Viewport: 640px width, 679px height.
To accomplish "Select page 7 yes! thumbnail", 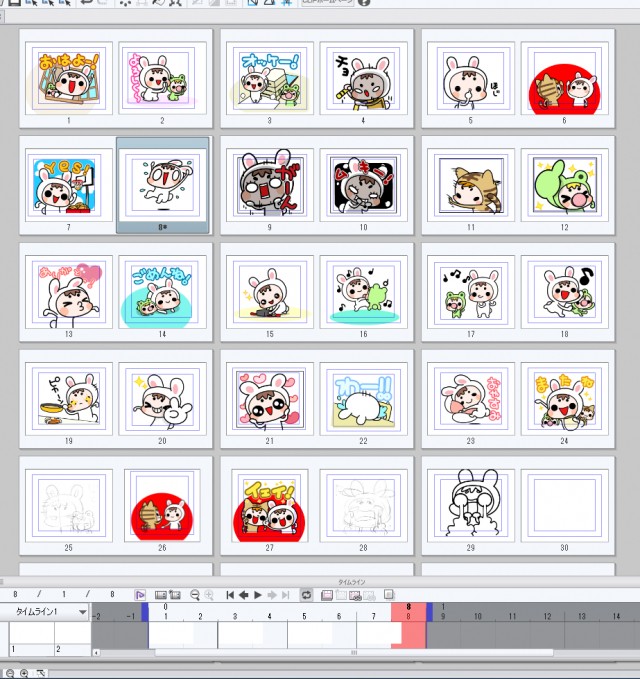I will tap(69, 185).
